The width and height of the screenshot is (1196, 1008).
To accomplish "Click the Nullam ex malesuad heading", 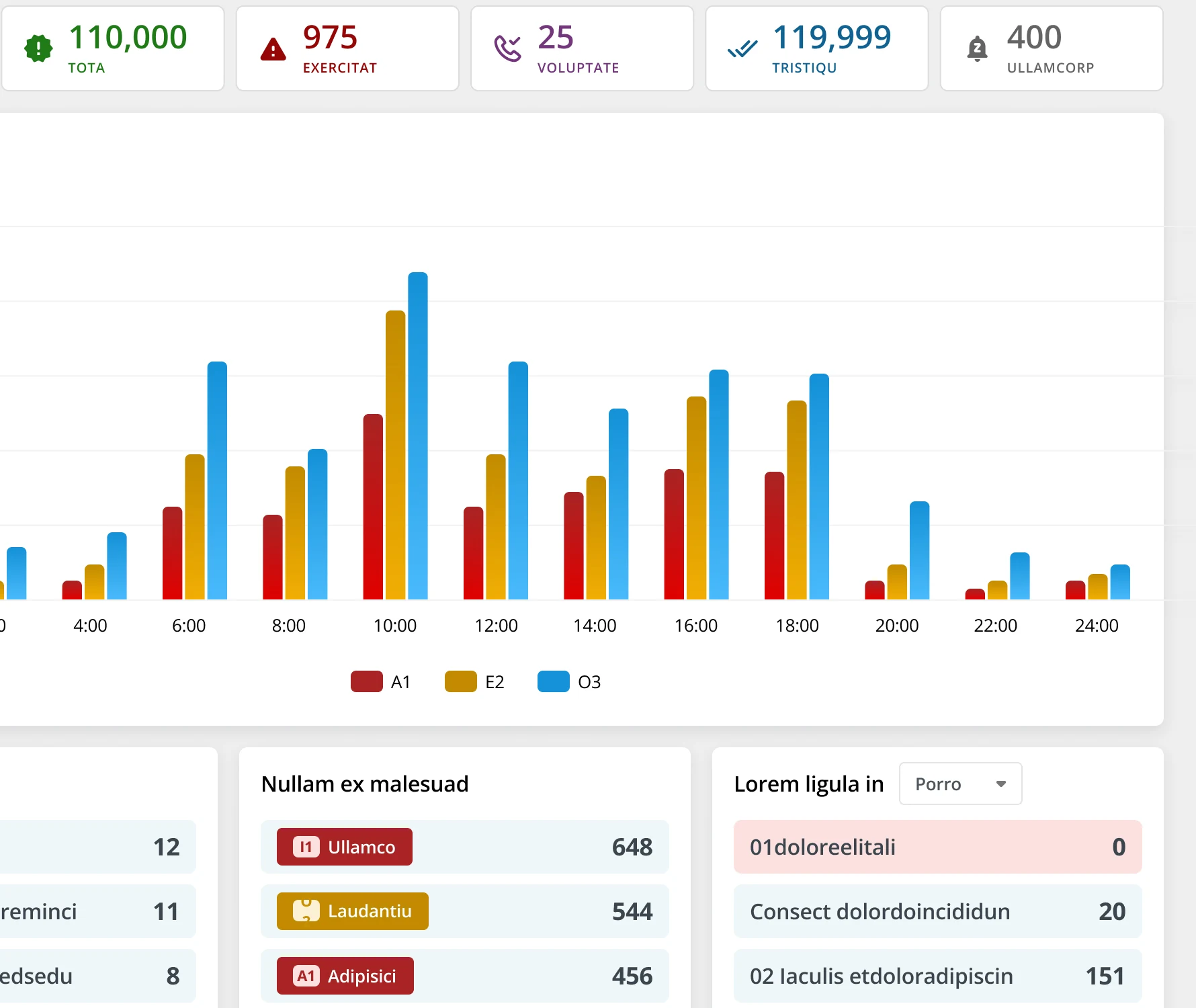I will click(x=365, y=784).
